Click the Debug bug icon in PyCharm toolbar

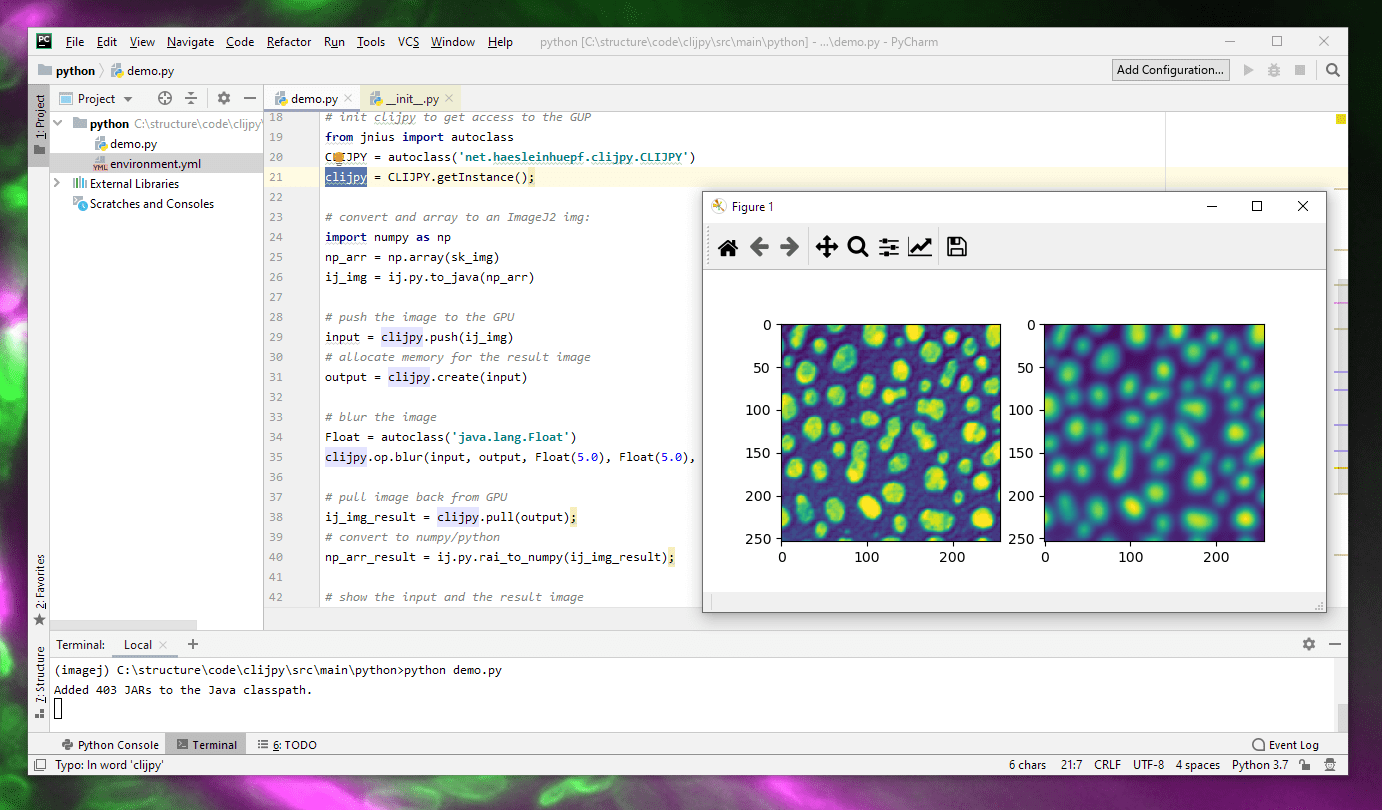1274,70
